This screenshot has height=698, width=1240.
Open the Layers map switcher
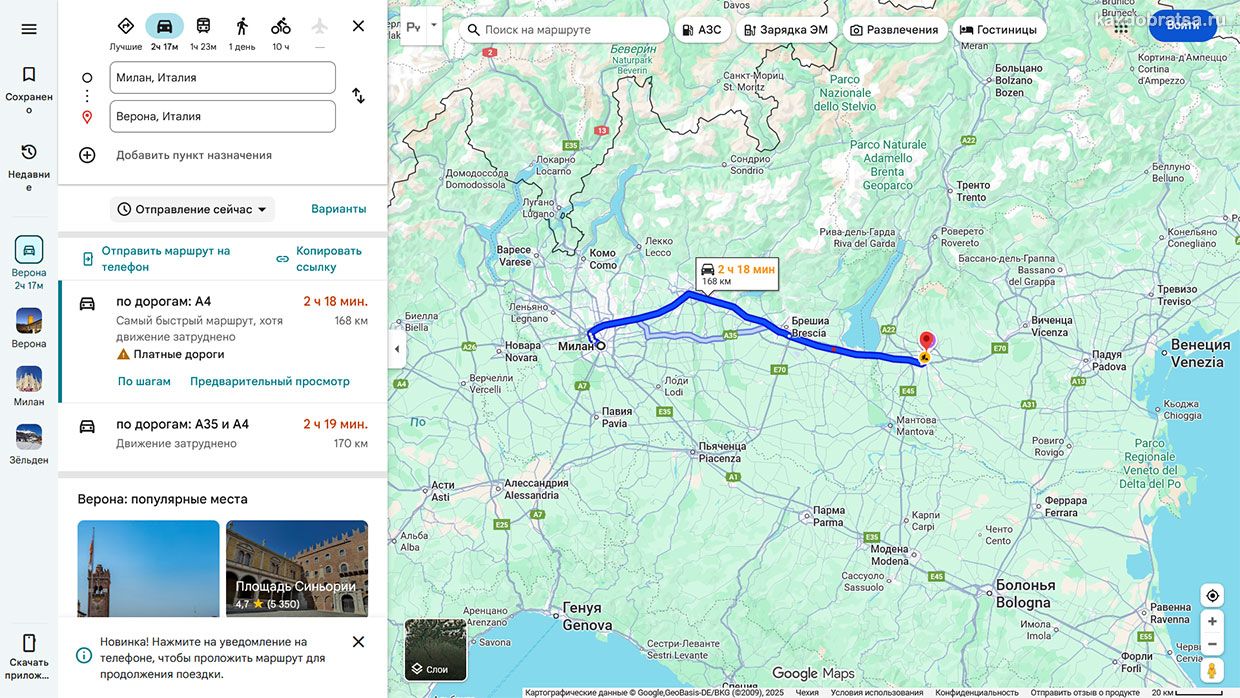click(436, 650)
